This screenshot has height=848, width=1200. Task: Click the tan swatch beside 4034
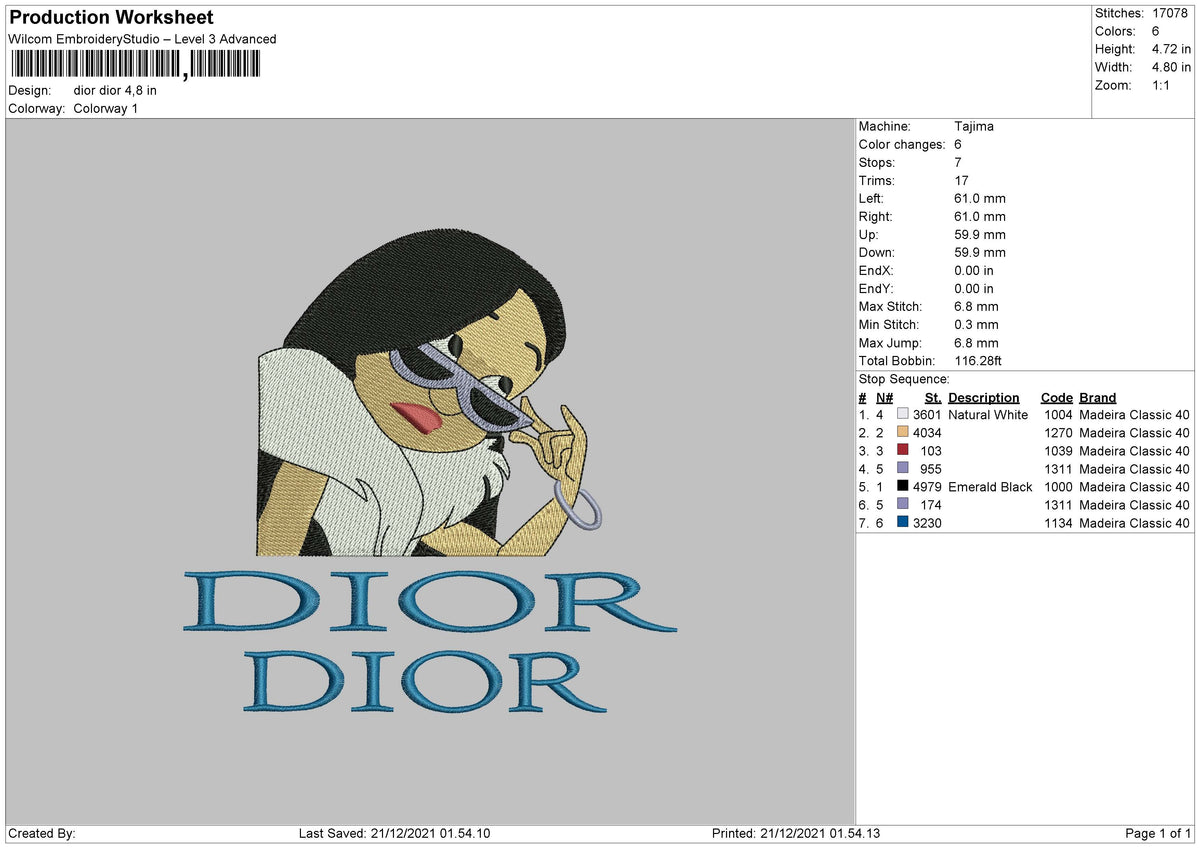pos(903,433)
